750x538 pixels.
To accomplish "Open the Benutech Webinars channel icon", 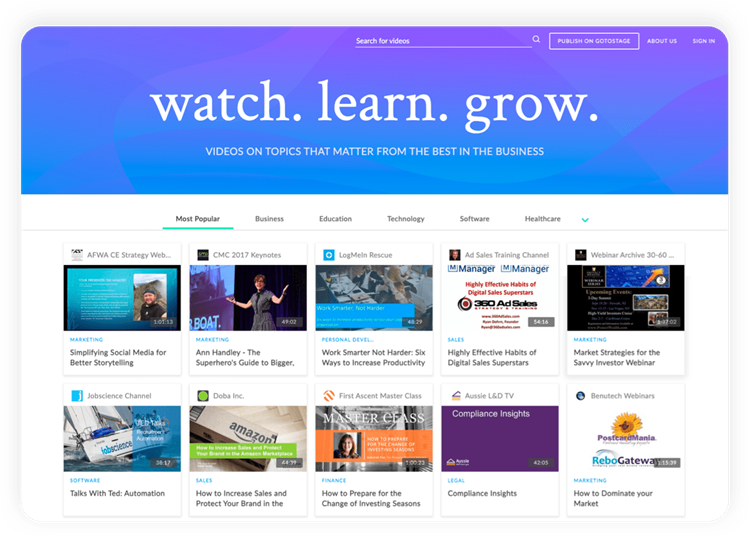I will (581, 395).
